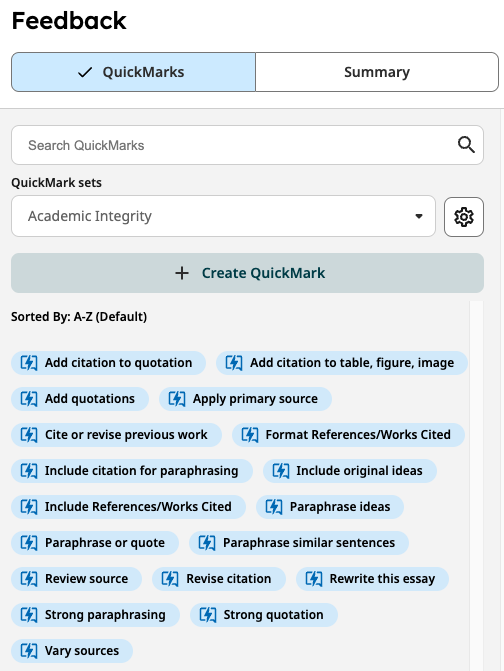Click the Create QuickMark button

coord(247,273)
